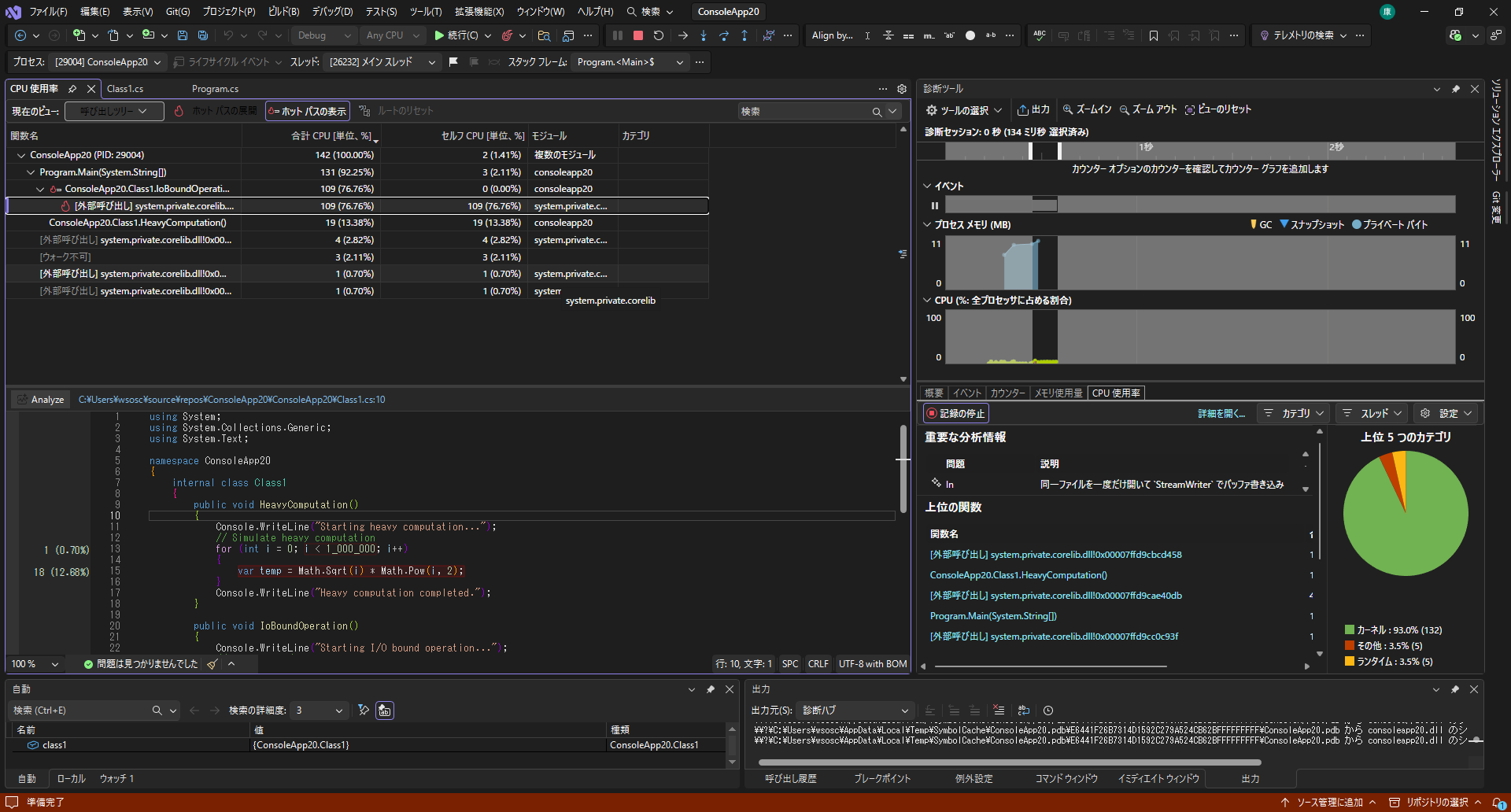Screen dimensions: 1511x812
Task: Pause event collection in イベント section
Action: [x=934, y=205]
